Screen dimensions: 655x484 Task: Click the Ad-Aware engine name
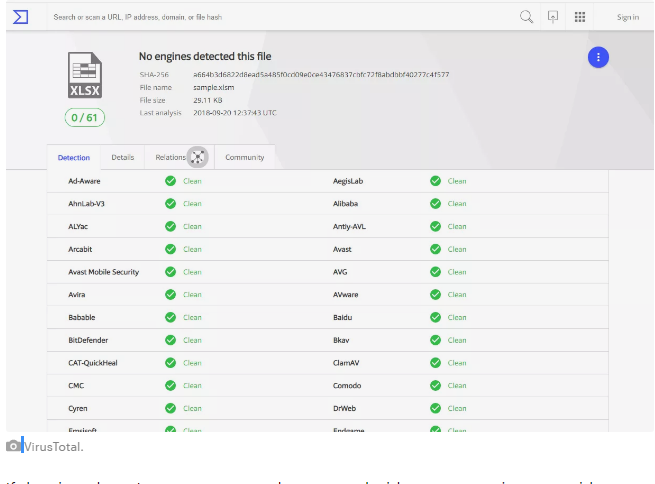pyautogui.click(x=84, y=181)
